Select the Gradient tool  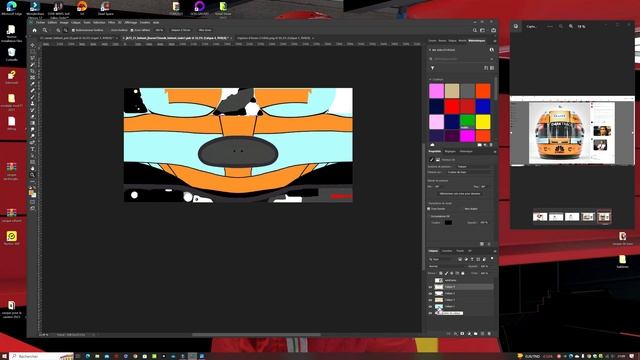tap(33, 123)
